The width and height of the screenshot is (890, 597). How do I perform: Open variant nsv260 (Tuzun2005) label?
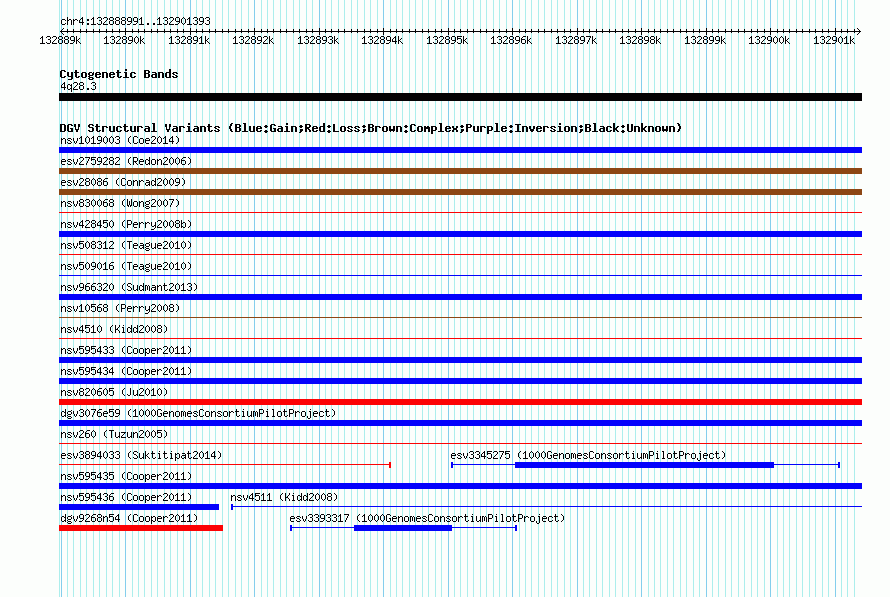pyautogui.click(x=114, y=434)
